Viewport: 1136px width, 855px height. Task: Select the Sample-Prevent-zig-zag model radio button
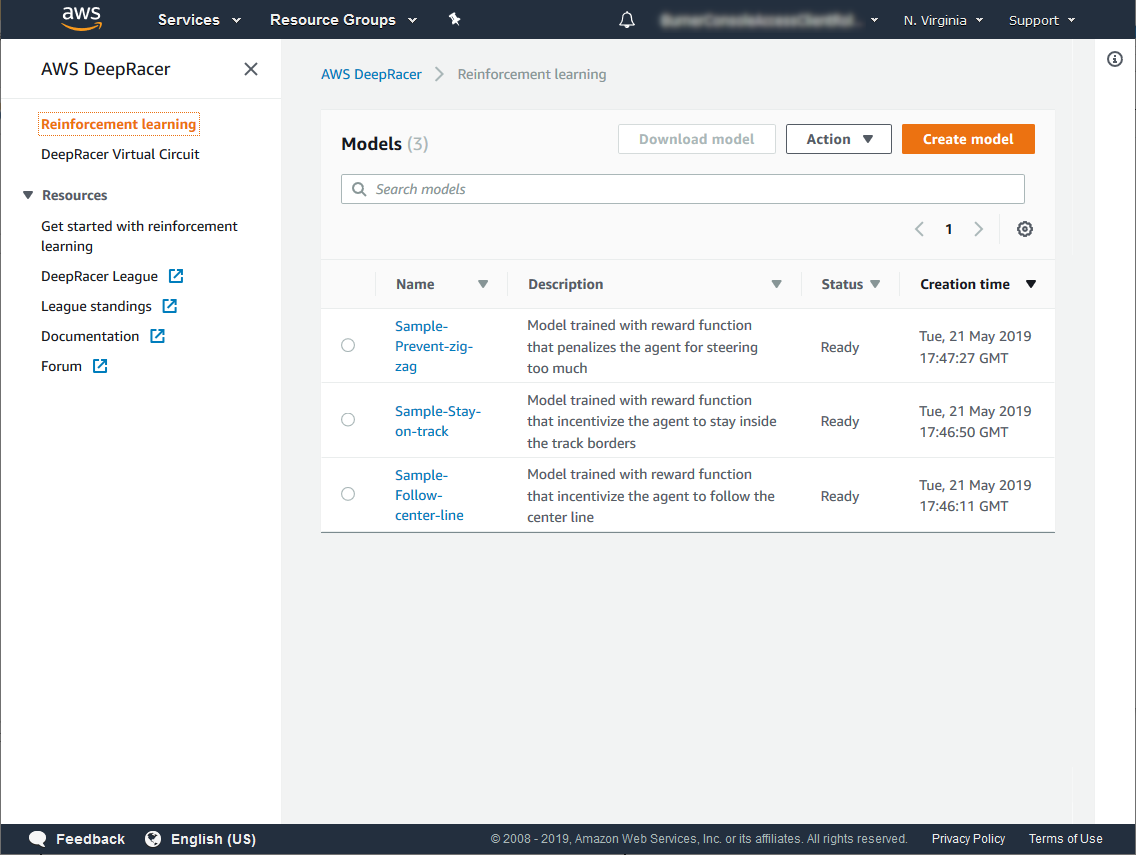348,345
